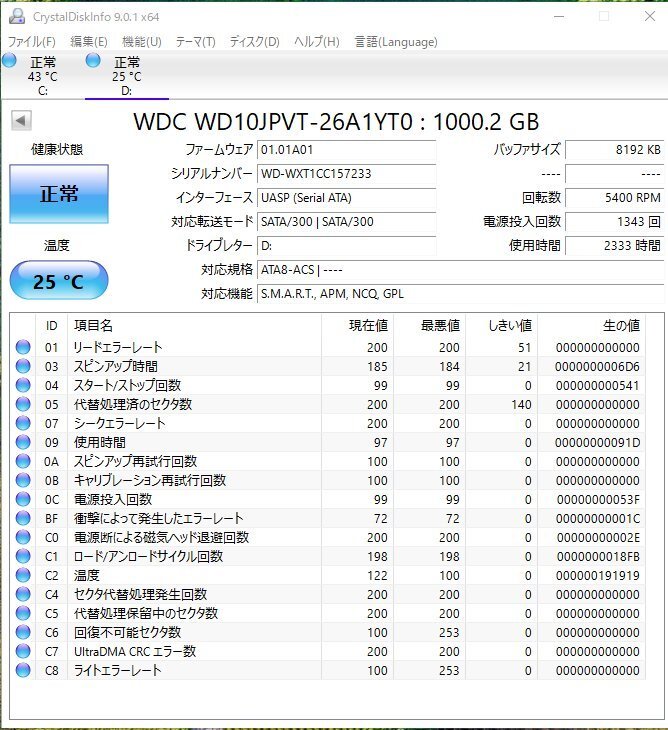Screen dimensions: 668x730
Task: Click the buffer size value 8192 KB
Action: (614, 150)
